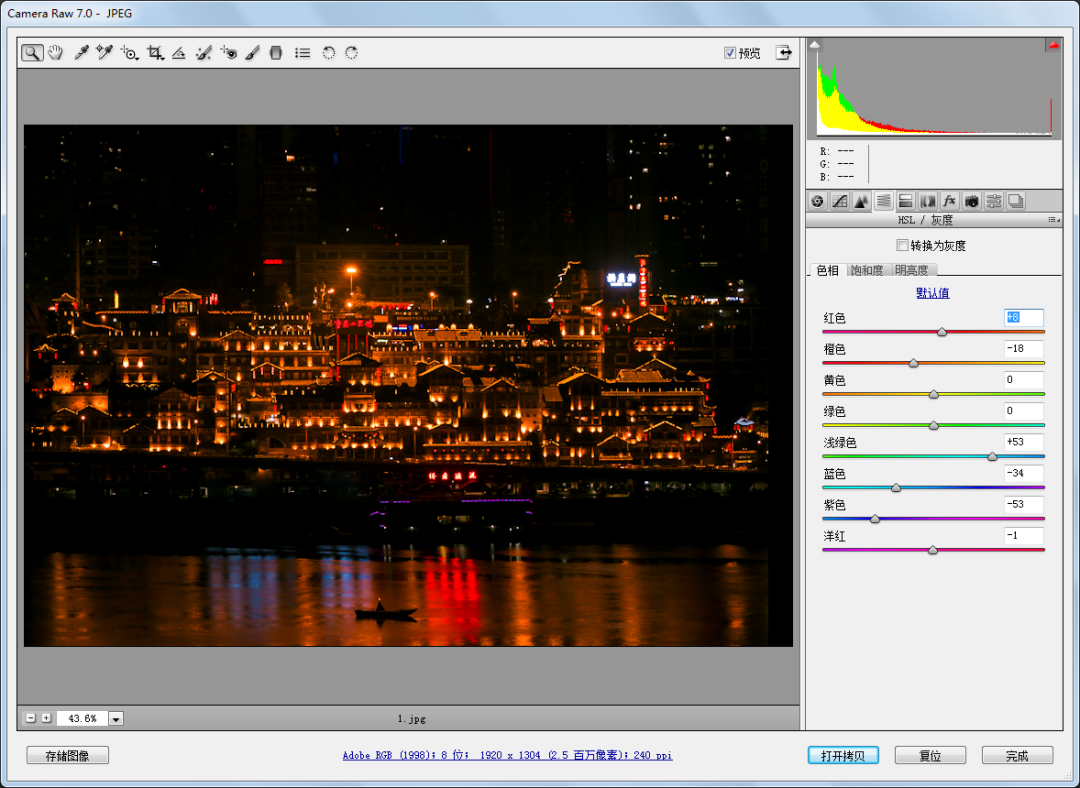Check the 转换为灰度 checkbox

(x=902, y=245)
